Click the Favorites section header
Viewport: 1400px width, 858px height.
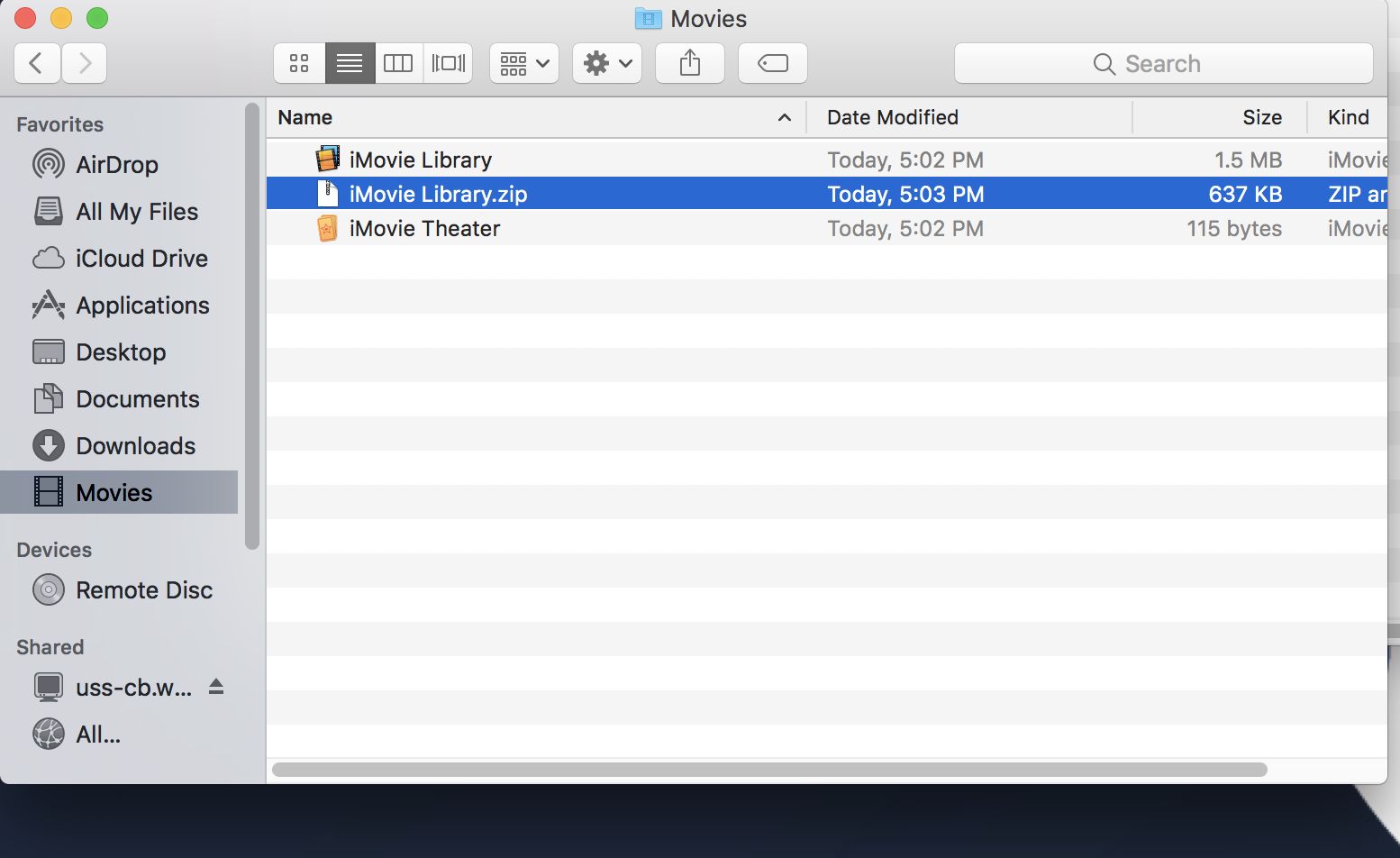[60, 124]
